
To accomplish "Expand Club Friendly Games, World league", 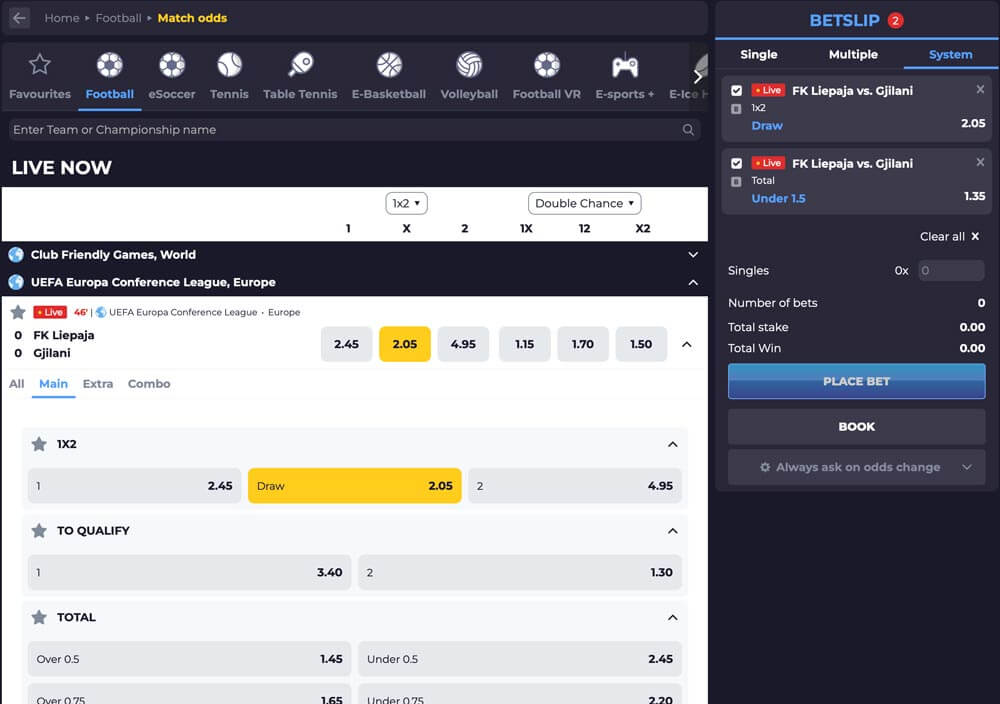I will [x=693, y=255].
